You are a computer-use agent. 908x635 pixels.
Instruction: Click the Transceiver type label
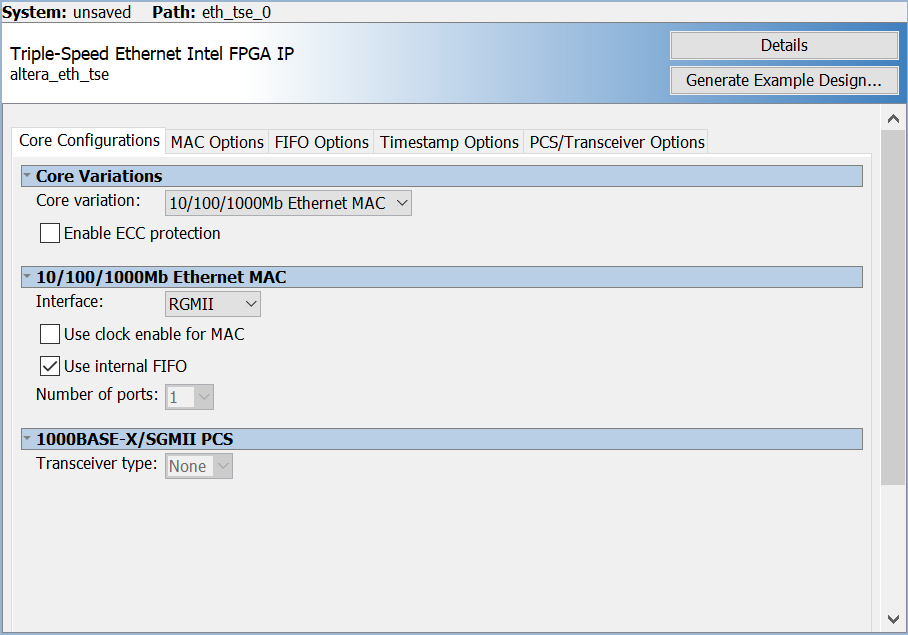[x=96, y=464]
